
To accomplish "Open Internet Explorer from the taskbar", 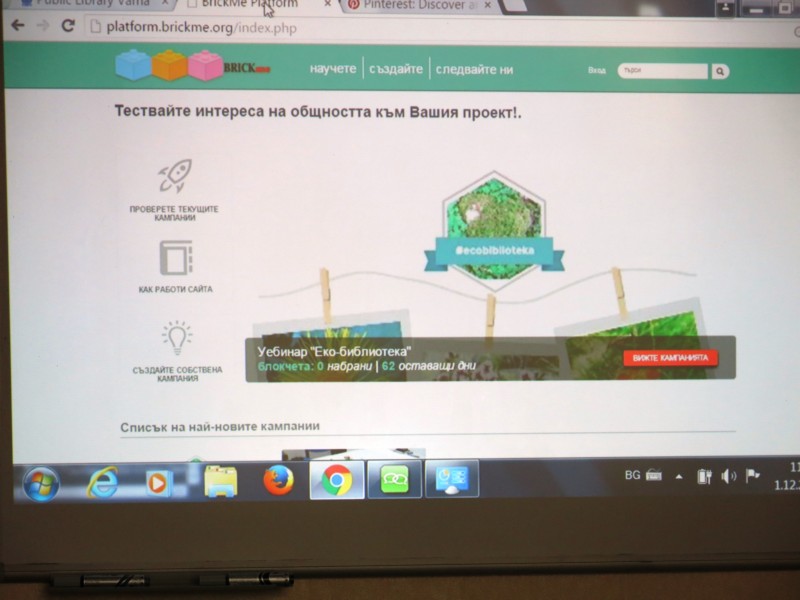I will pyautogui.click(x=102, y=483).
